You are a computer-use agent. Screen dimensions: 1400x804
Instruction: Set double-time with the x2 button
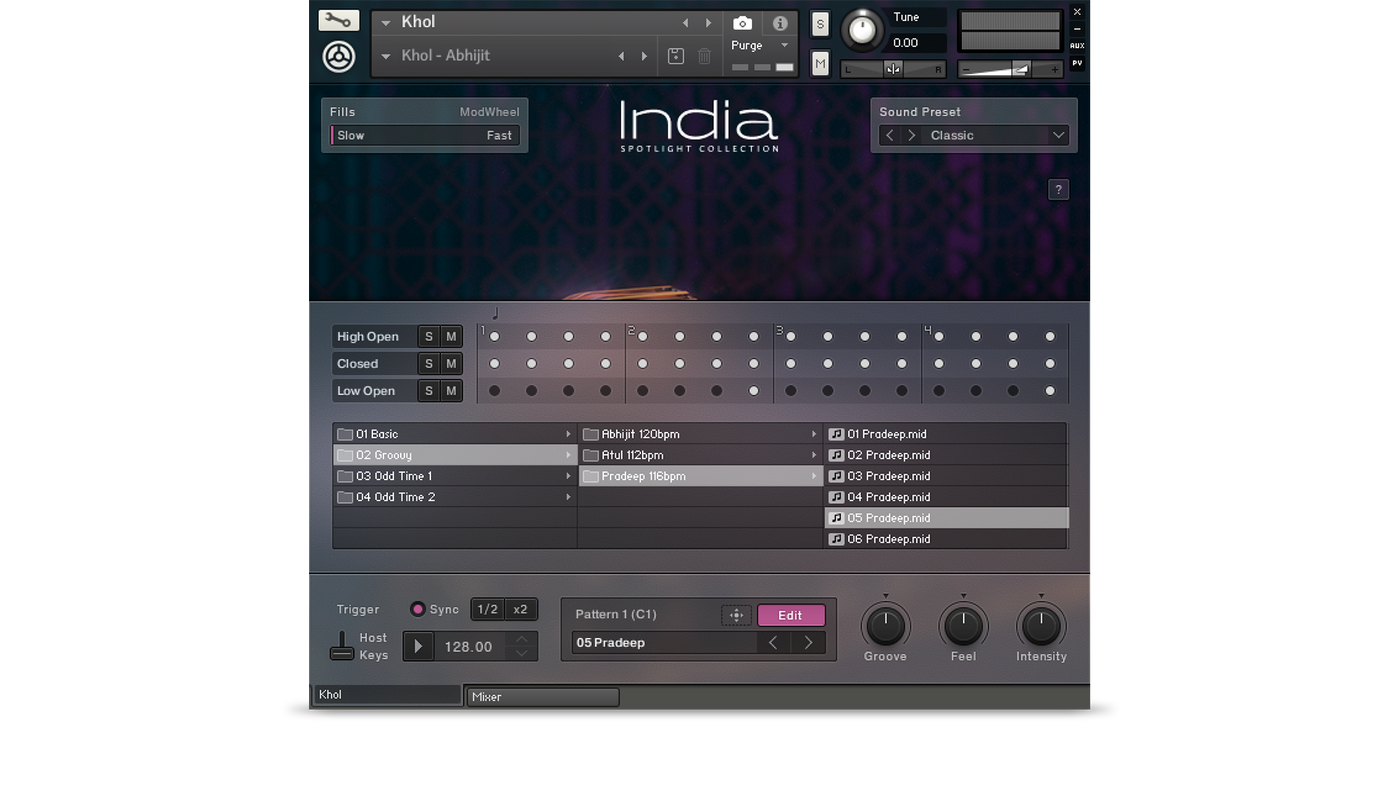coord(520,610)
